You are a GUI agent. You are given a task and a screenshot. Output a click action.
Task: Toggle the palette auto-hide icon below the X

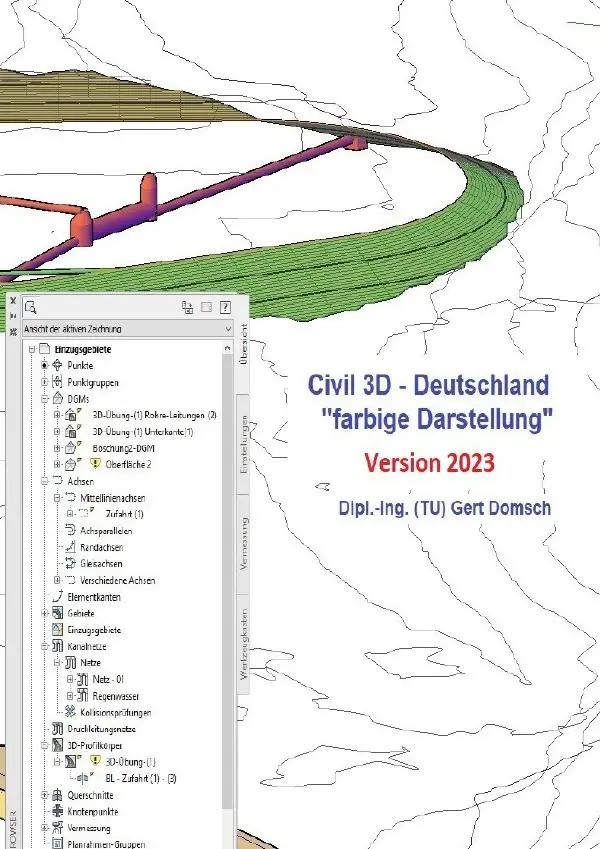pos(13,316)
